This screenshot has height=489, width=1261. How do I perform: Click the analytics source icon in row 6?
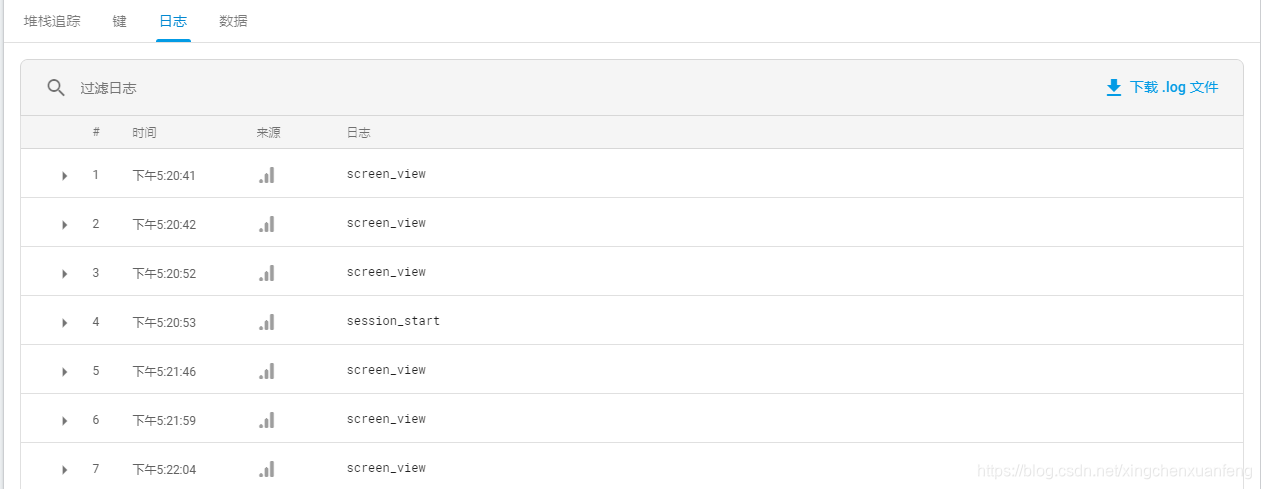coord(267,420)
